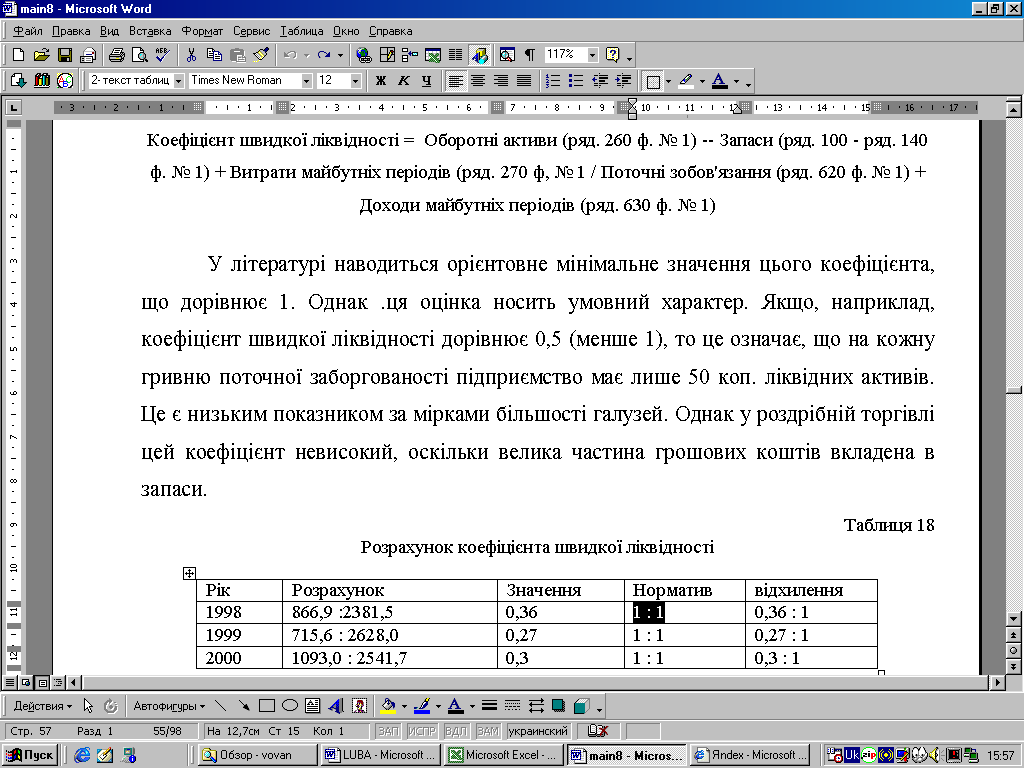This screenshot has height=768, width=1024.
Task: Insert a Microsoft Excel worksheet
Action: [432, 55]
